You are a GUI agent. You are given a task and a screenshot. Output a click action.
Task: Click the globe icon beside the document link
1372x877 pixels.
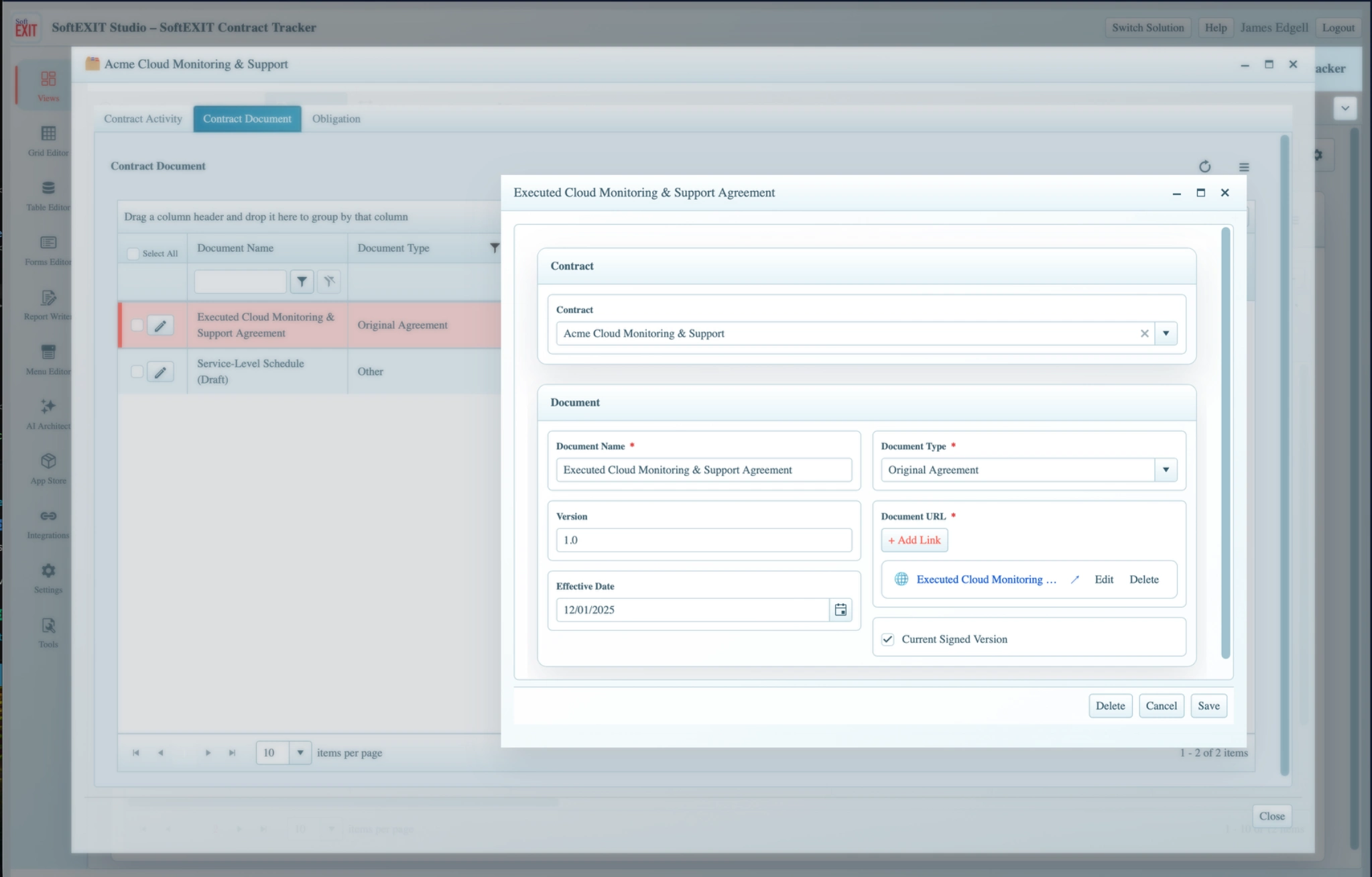point(901,579)
